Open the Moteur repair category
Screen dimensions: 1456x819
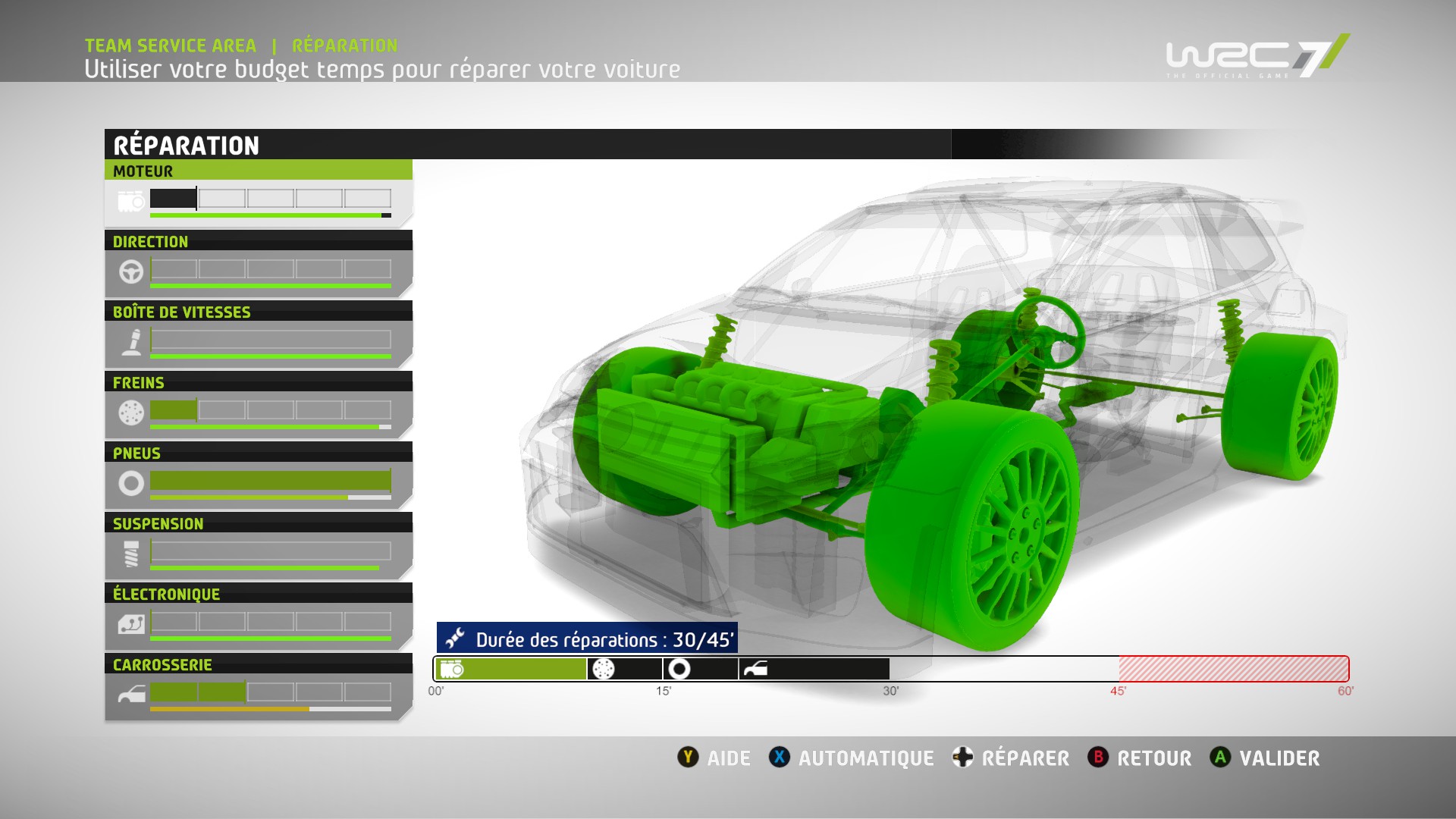pos(259,193)
